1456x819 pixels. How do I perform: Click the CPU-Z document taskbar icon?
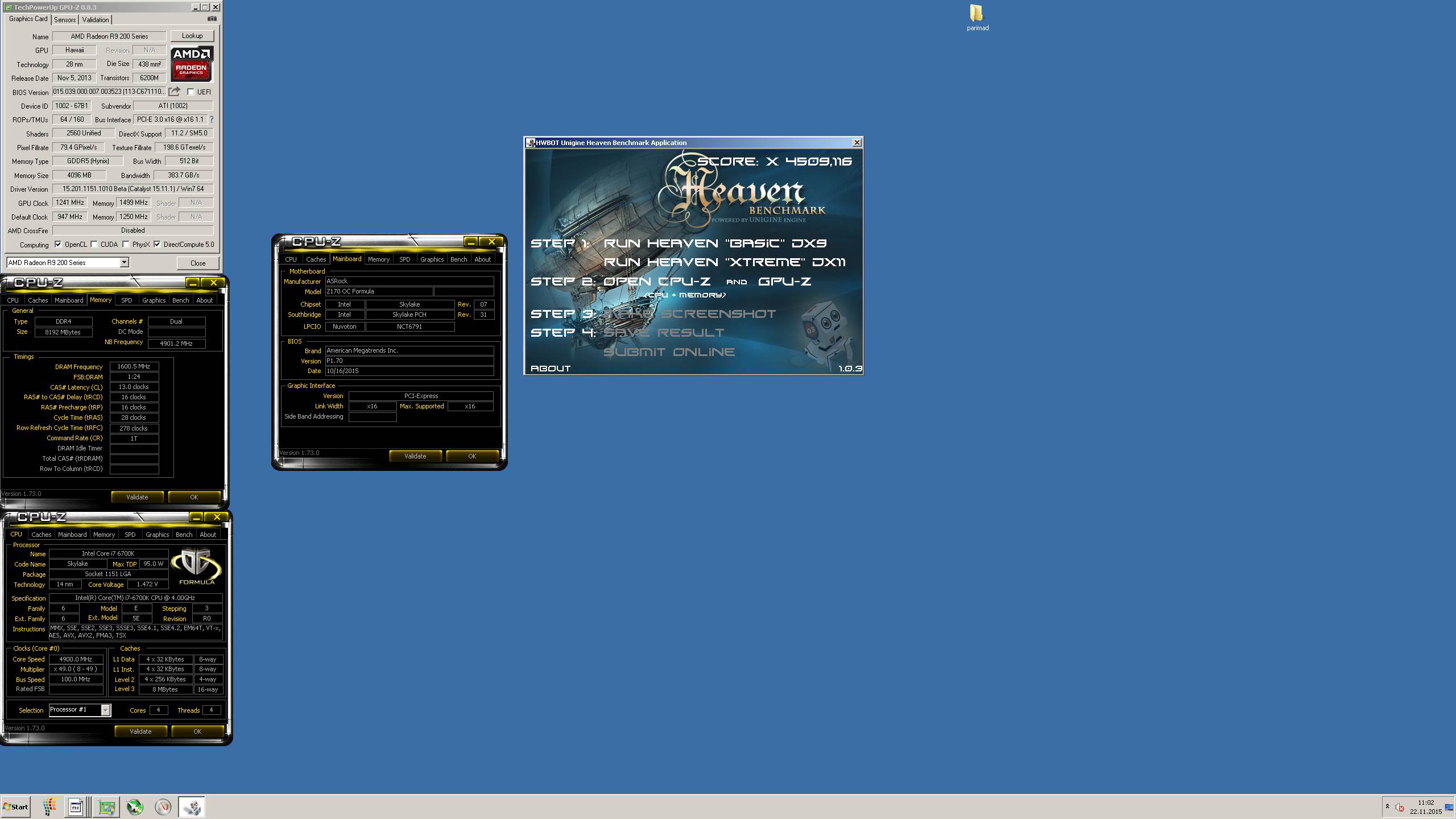pyautogui.click(x=76, y=806)
